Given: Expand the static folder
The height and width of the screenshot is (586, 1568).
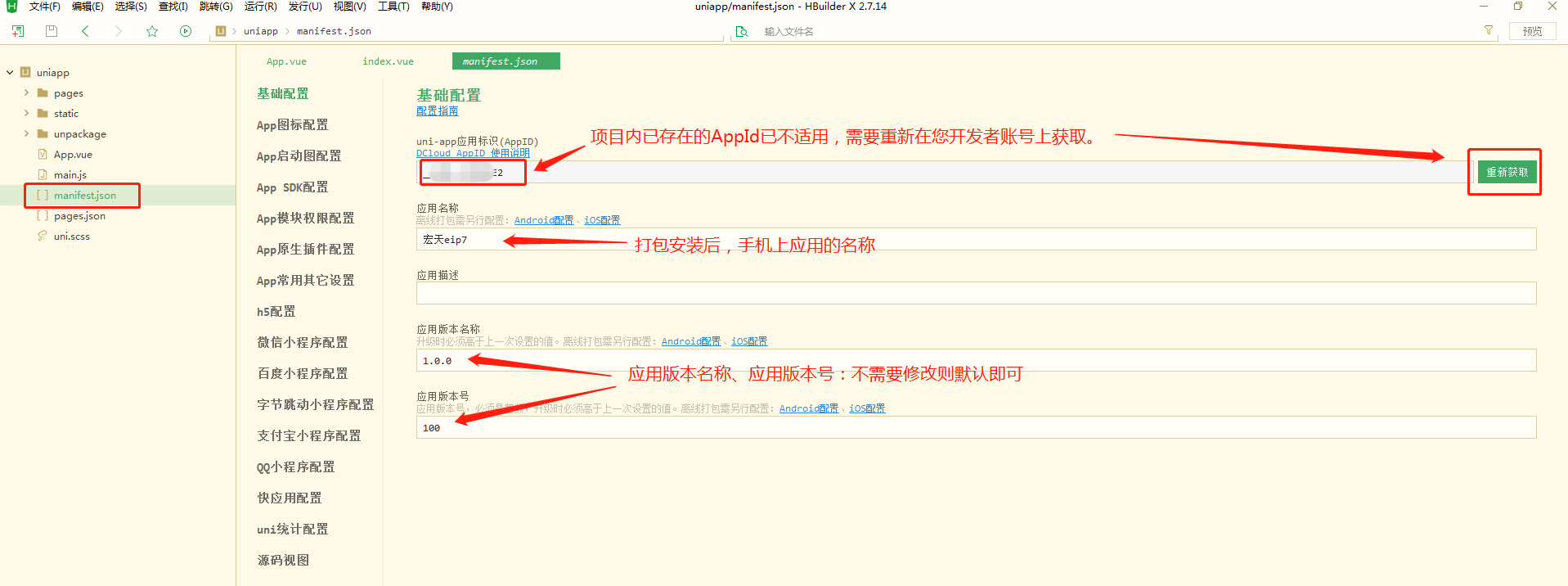Looking at the screenshot, I should coord(26,113).
